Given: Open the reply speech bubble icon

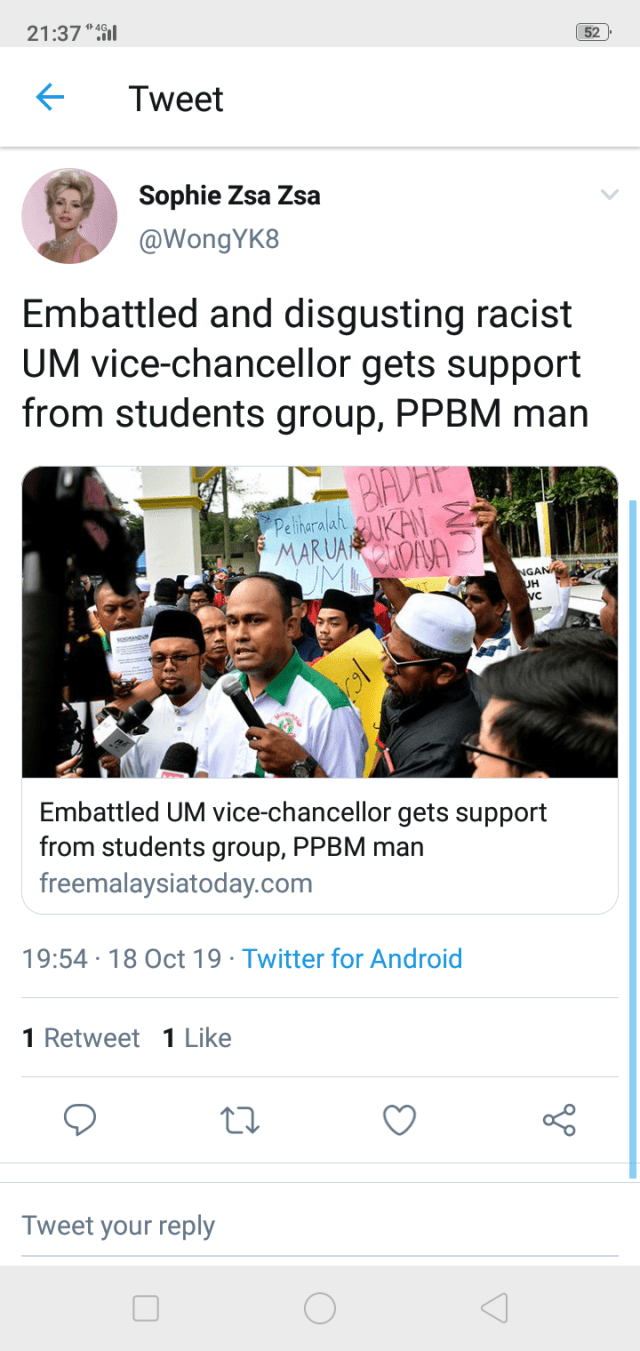Looking at the screenshot, I should pos(80,1120).
